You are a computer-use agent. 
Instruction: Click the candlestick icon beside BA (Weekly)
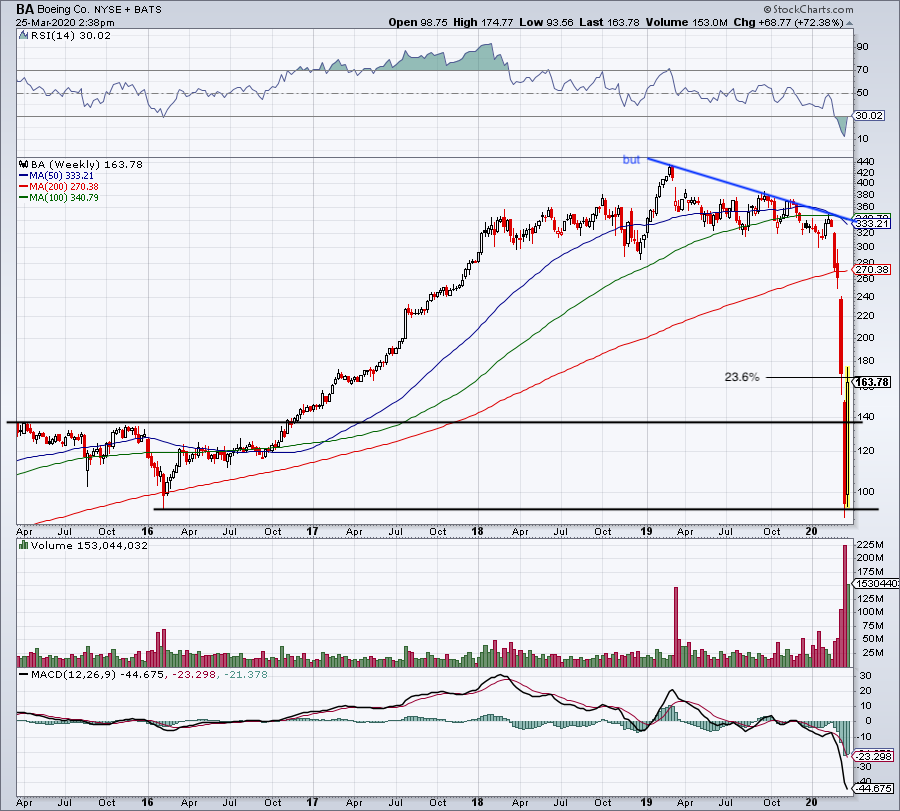pos(24,165)
